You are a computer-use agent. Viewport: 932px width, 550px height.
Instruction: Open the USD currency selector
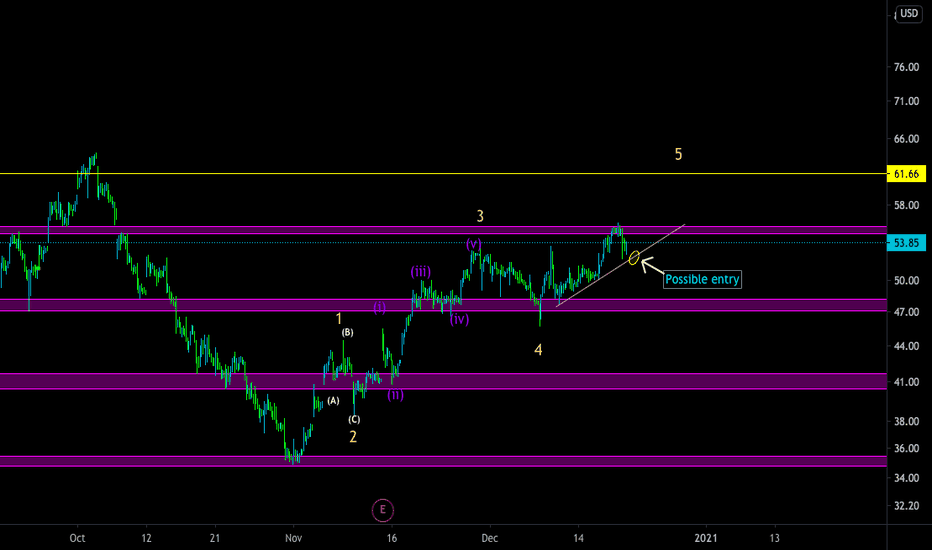click(909, 13)
